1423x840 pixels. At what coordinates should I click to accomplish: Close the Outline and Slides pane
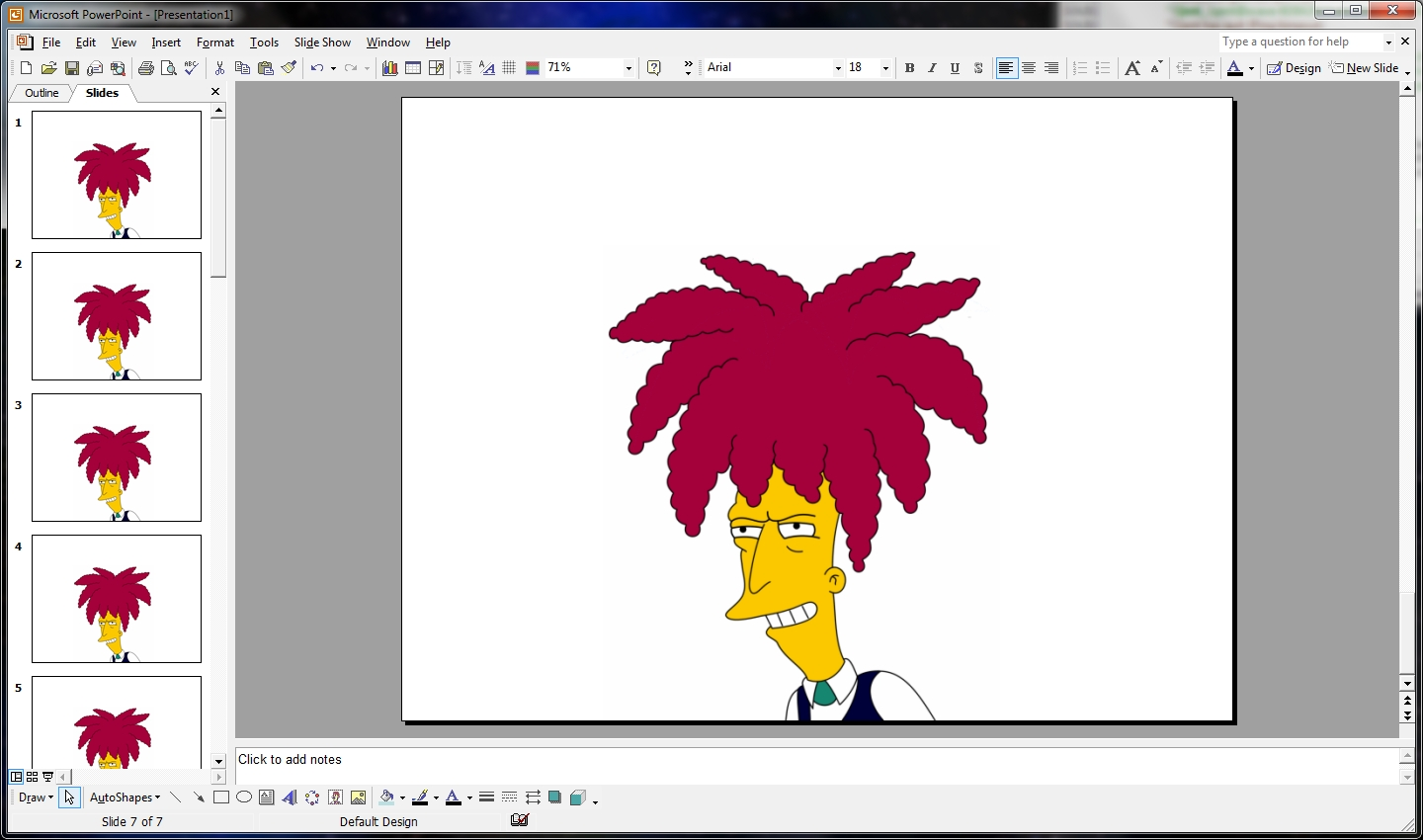tap(215, 92)
